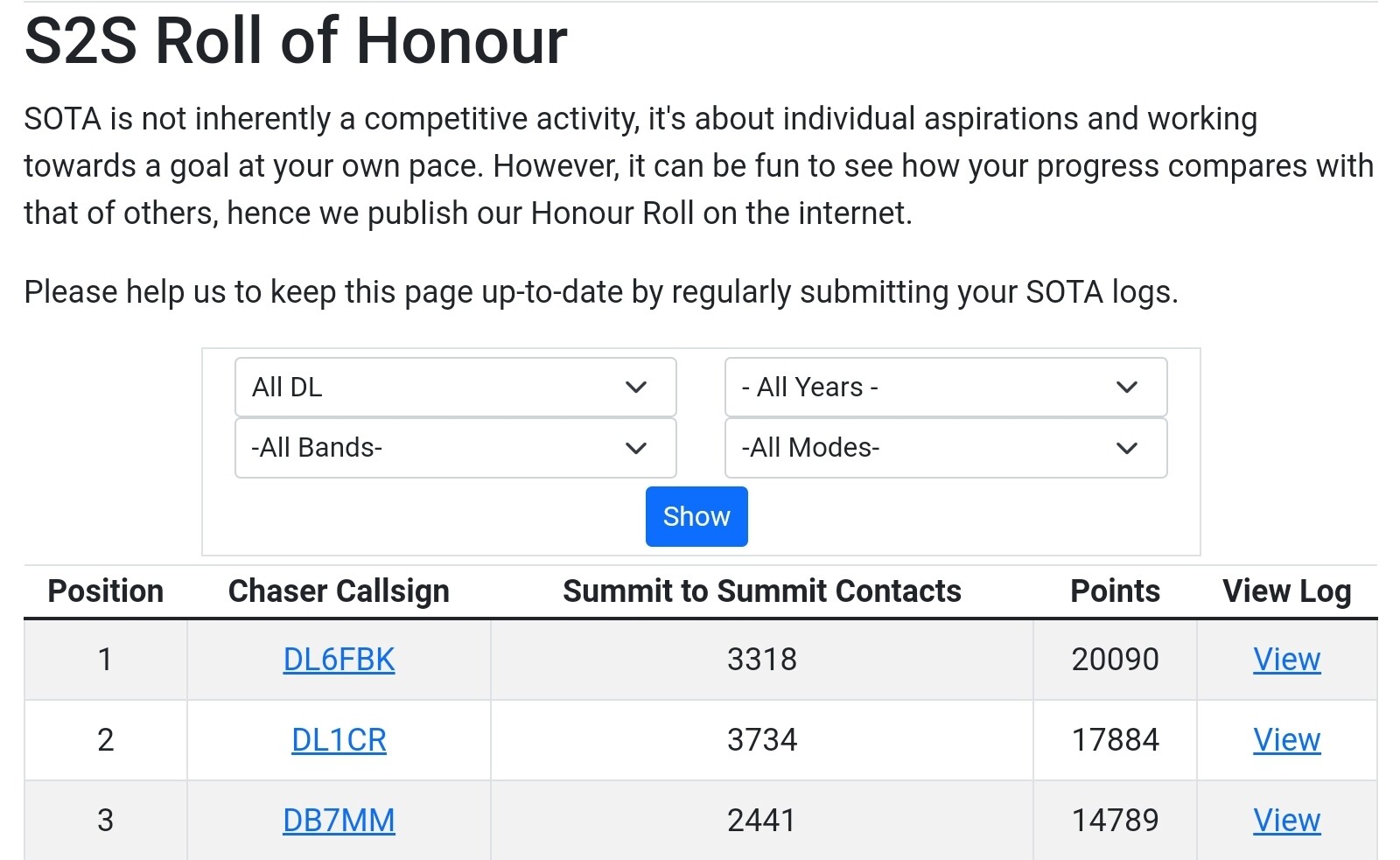1400x860 pixels.
Task: View log for DB7MM
Action: click(1286, 821)
